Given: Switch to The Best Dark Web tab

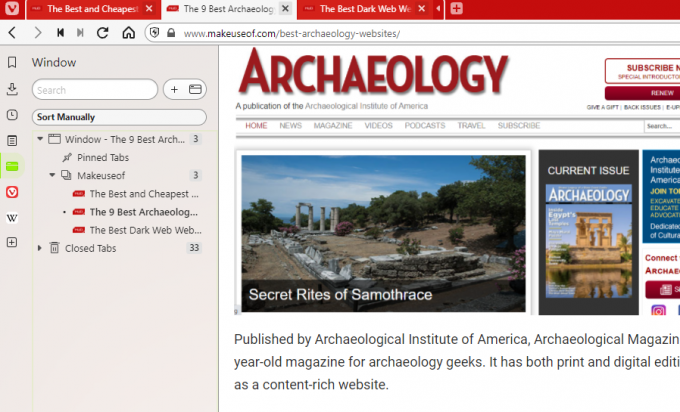Looking at the screenshot, I should [x=364, y=10].
